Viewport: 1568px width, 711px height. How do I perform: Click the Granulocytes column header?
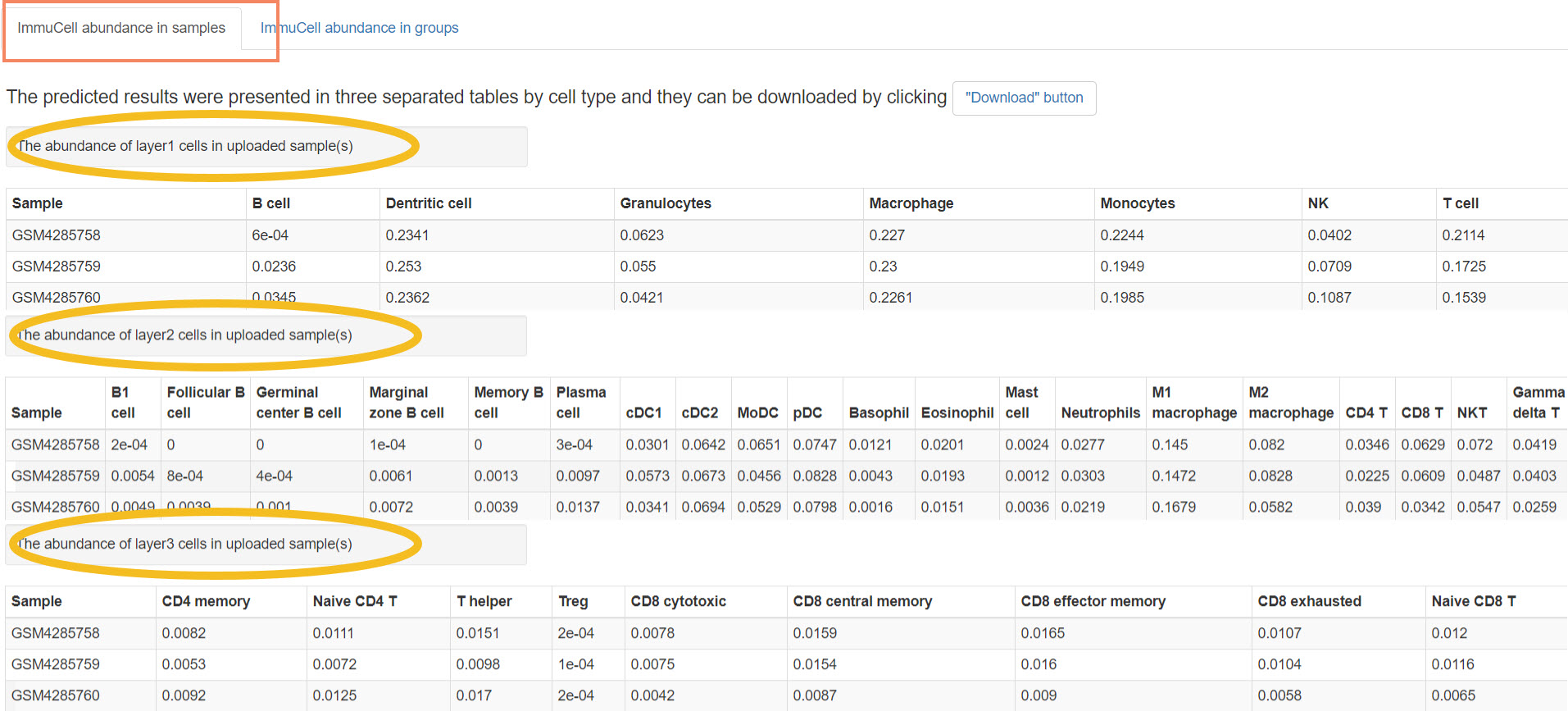click(666, 203)
